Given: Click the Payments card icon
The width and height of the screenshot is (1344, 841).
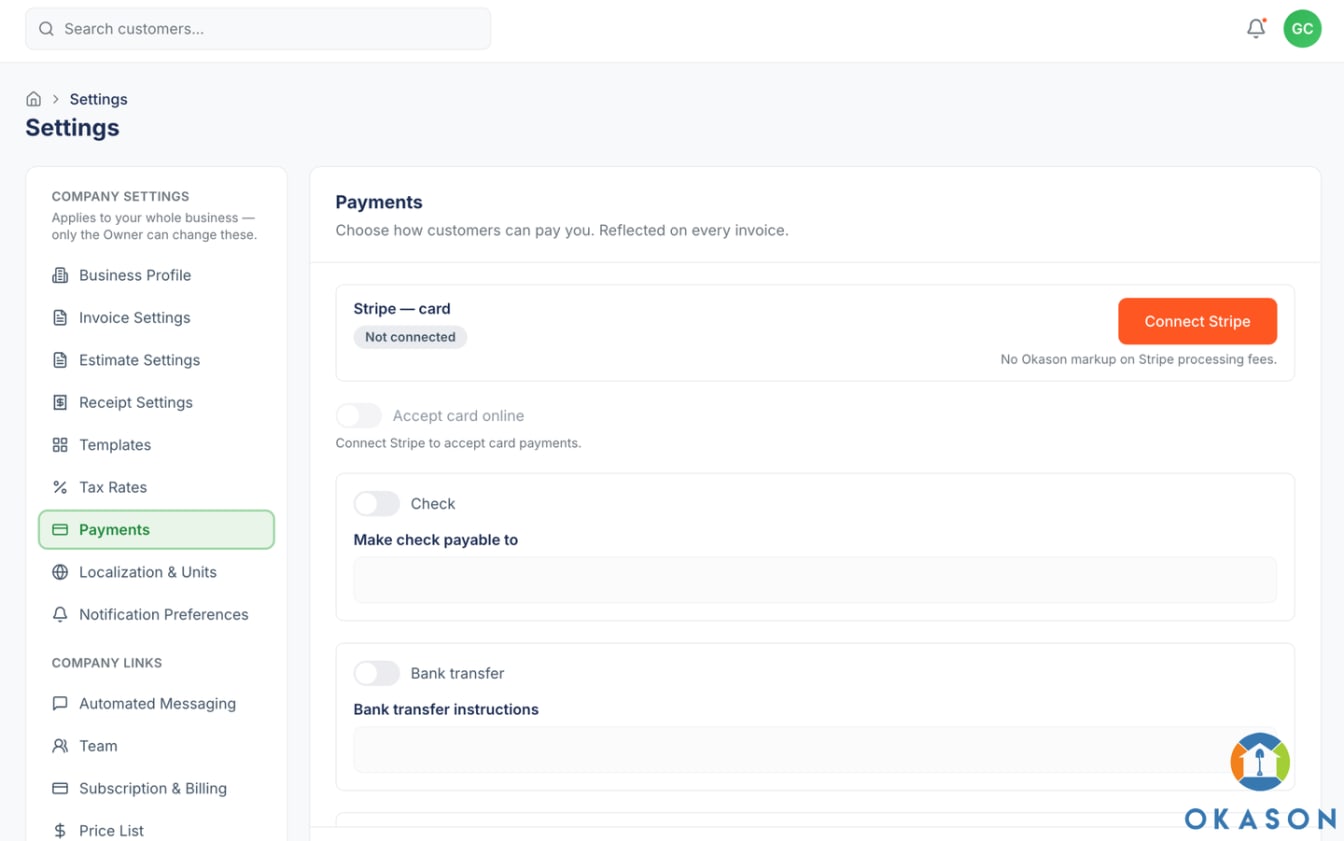Looking at the screenshot, I should (x=60, y=530).
